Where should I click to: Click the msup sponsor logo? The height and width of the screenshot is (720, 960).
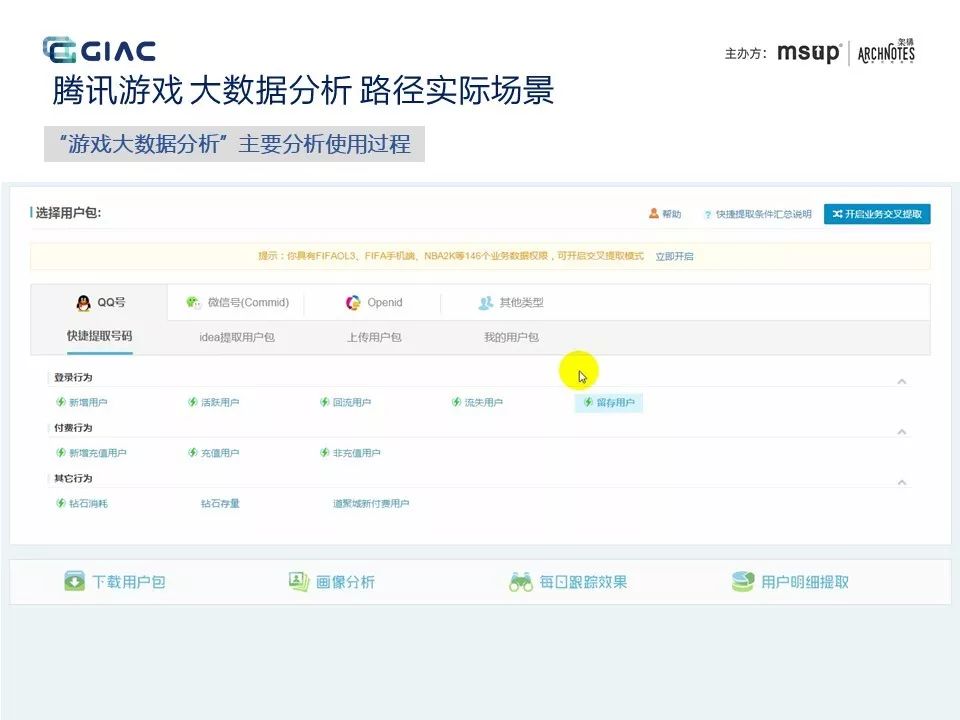pyautogui.click(x=809, y=53)
